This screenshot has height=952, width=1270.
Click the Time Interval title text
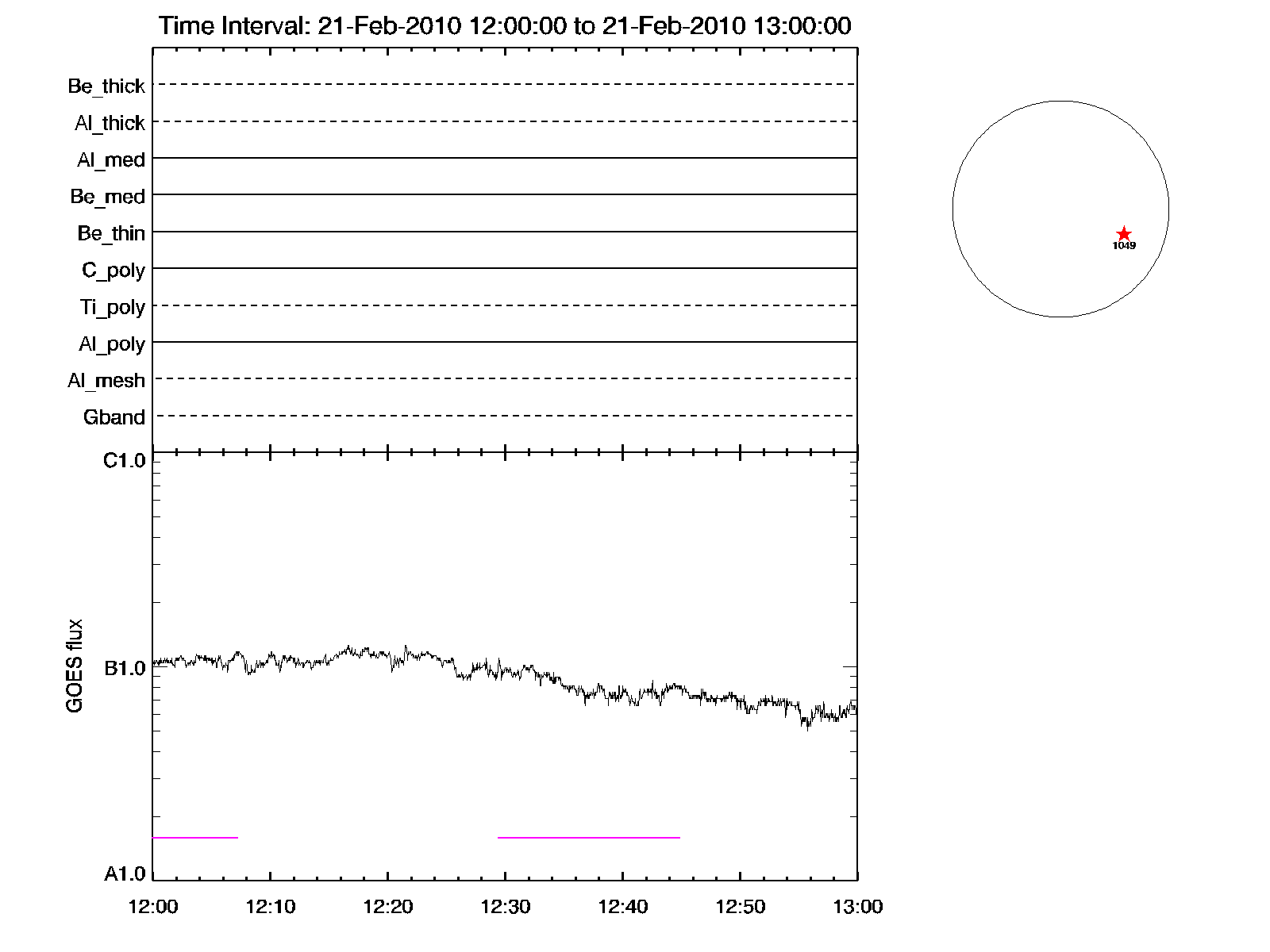505,26
